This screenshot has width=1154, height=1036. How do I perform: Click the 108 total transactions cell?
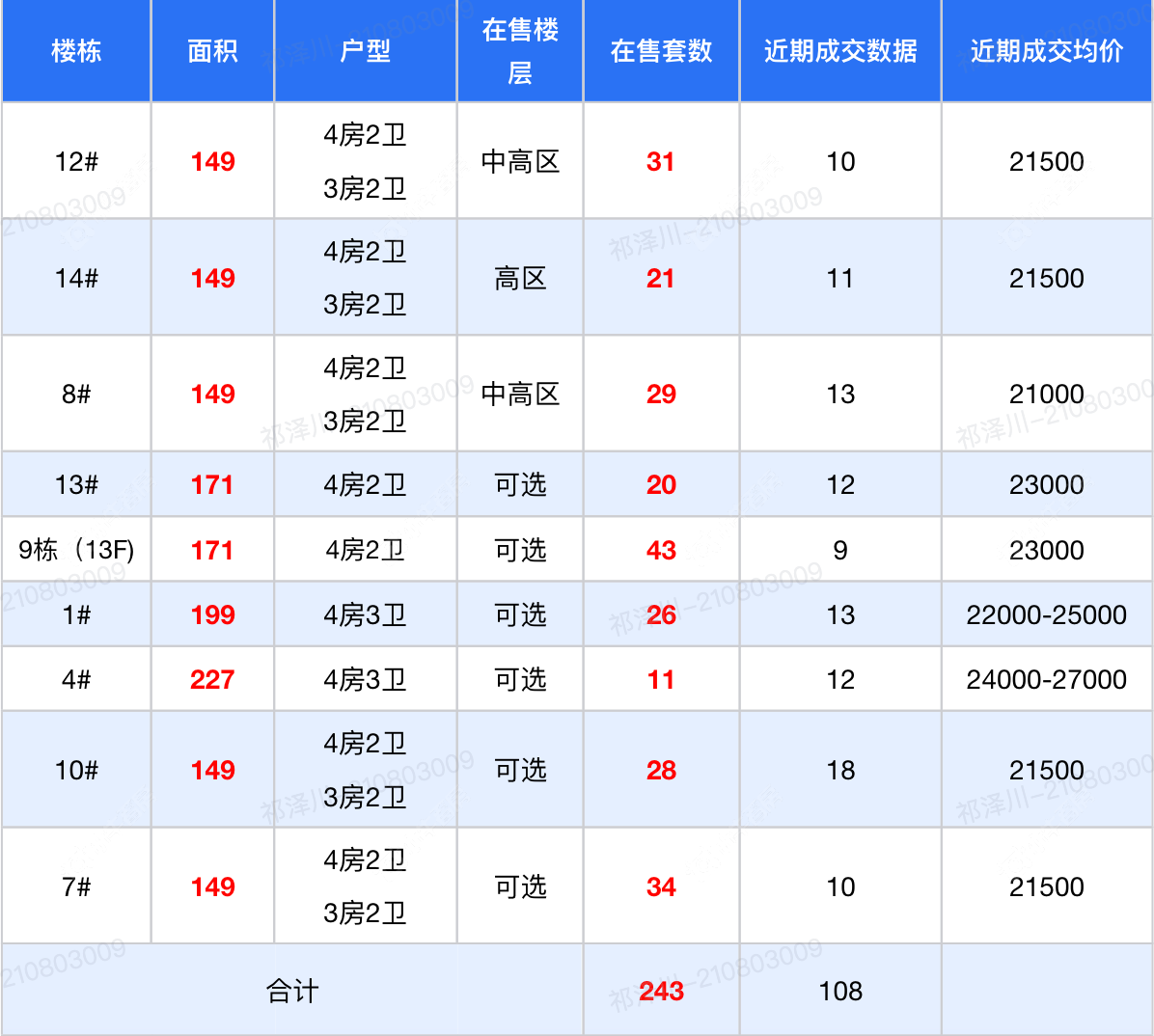pos(839,990)
